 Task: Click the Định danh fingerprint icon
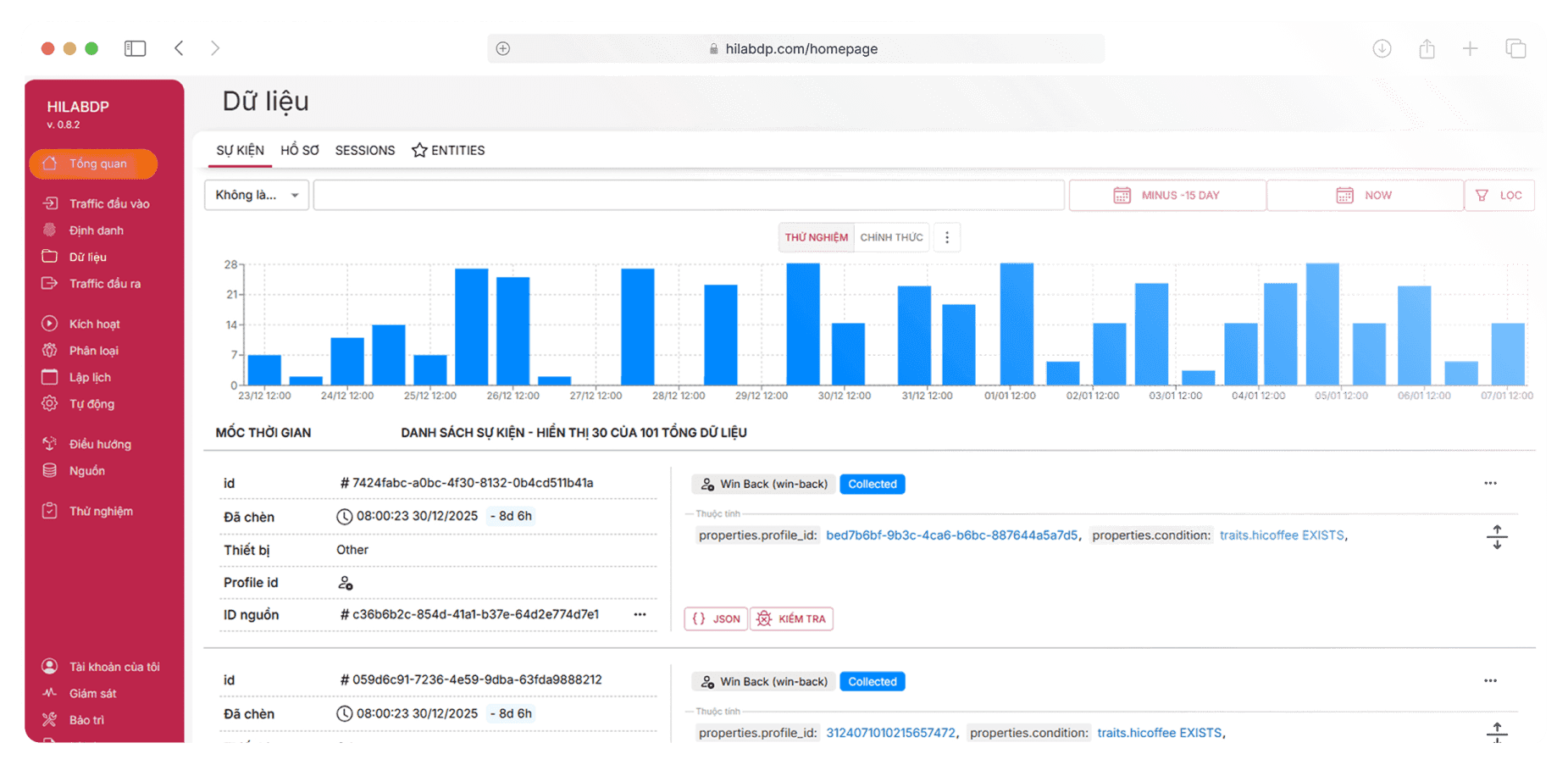pos(50,230)
